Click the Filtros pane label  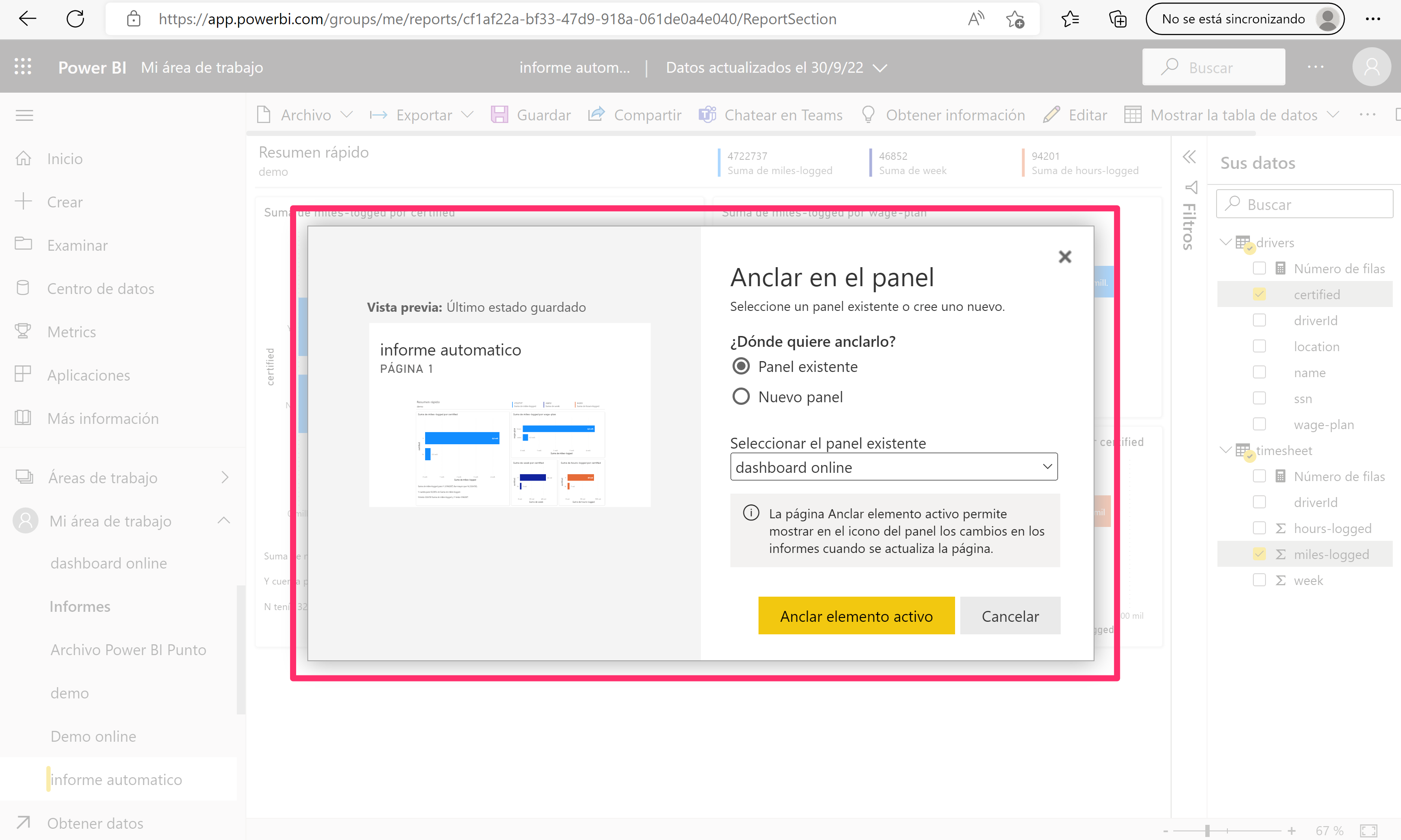tap(1189, 226)
